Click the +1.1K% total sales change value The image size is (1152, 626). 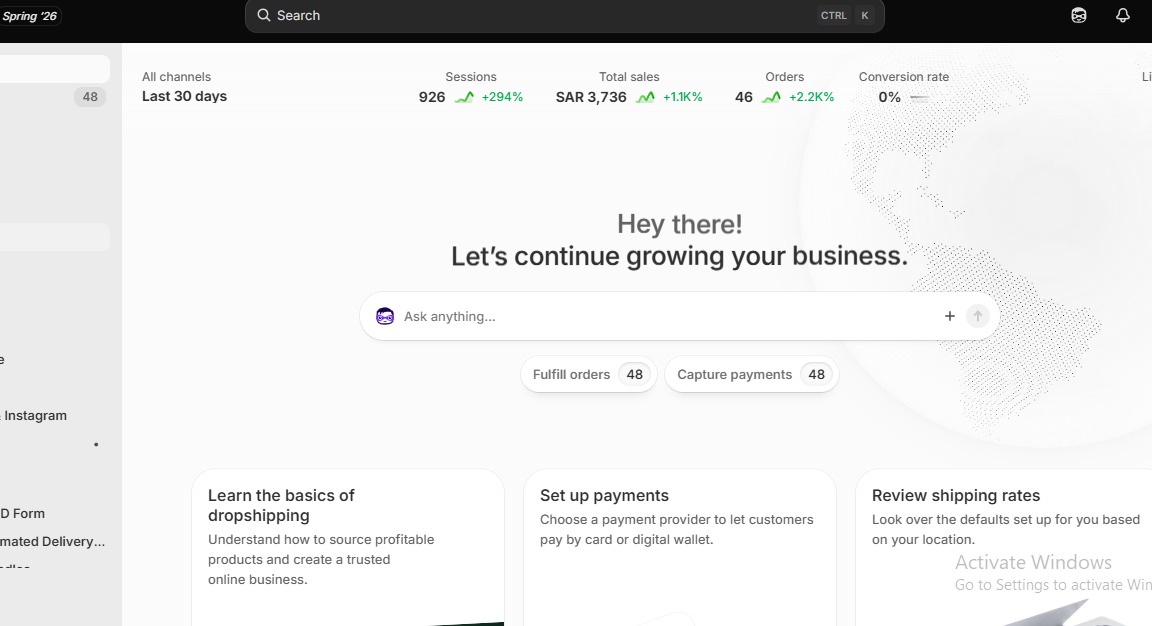pos(683,97)
